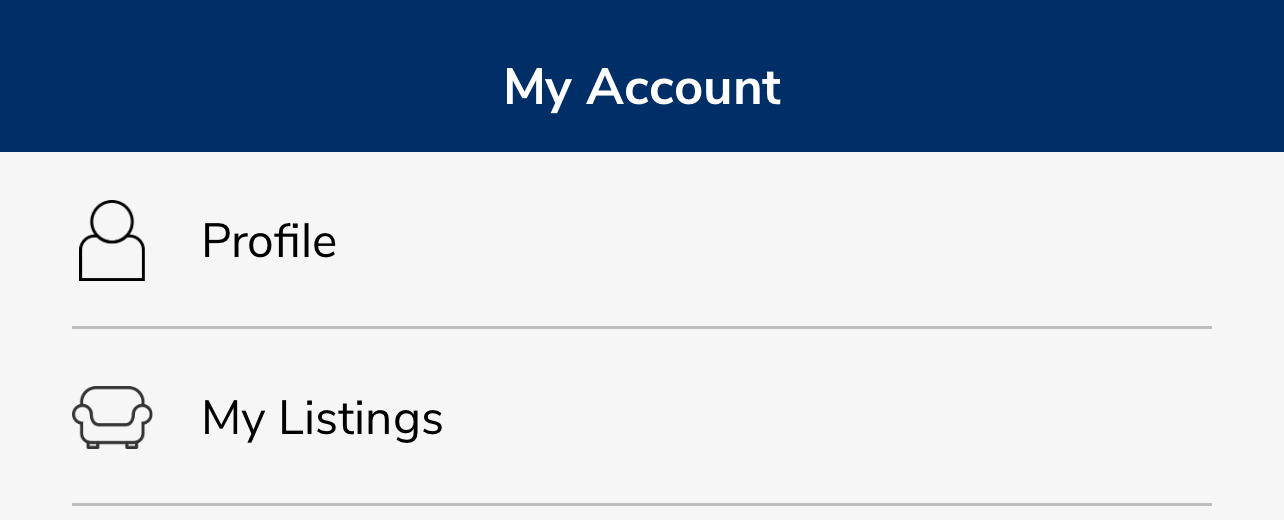Open the Profile menu item

pyautogui.click(x=642, y=240)
